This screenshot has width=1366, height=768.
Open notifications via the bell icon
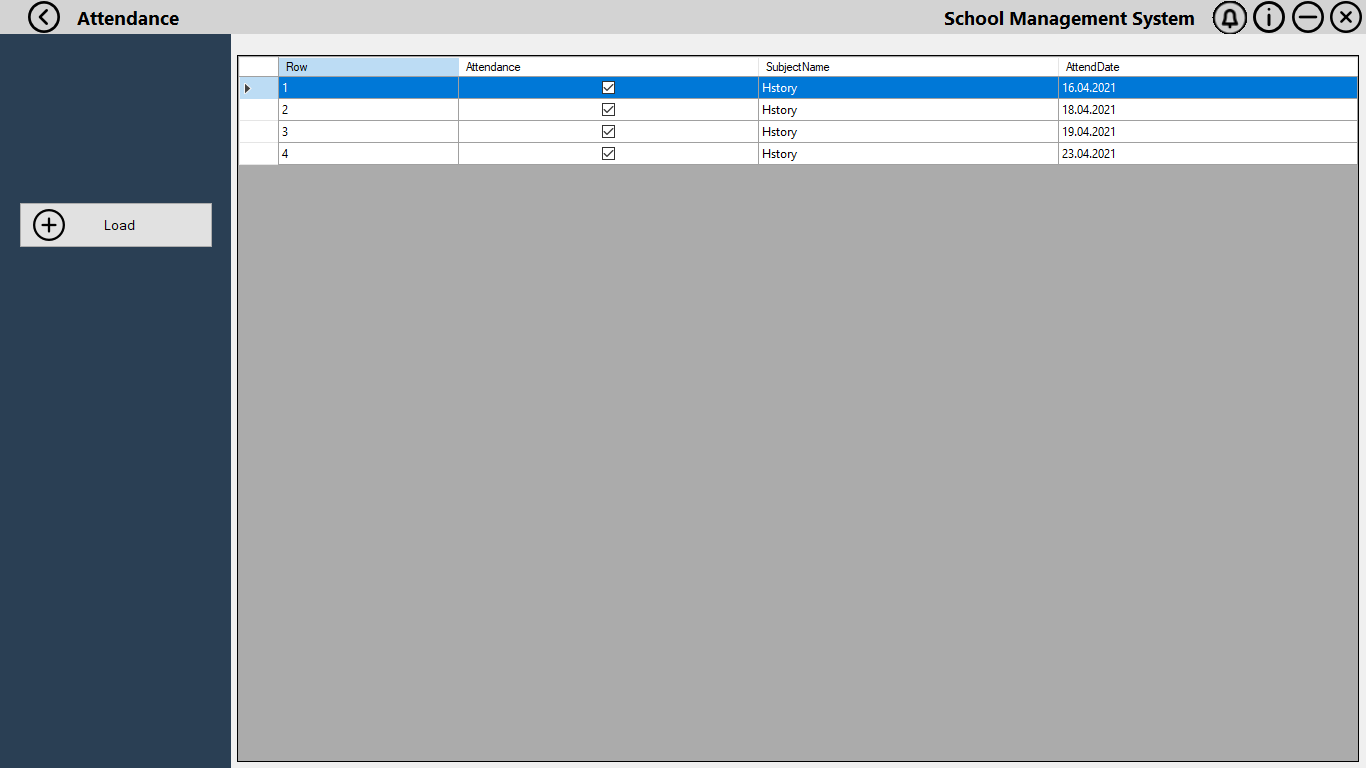(1229, 17)
